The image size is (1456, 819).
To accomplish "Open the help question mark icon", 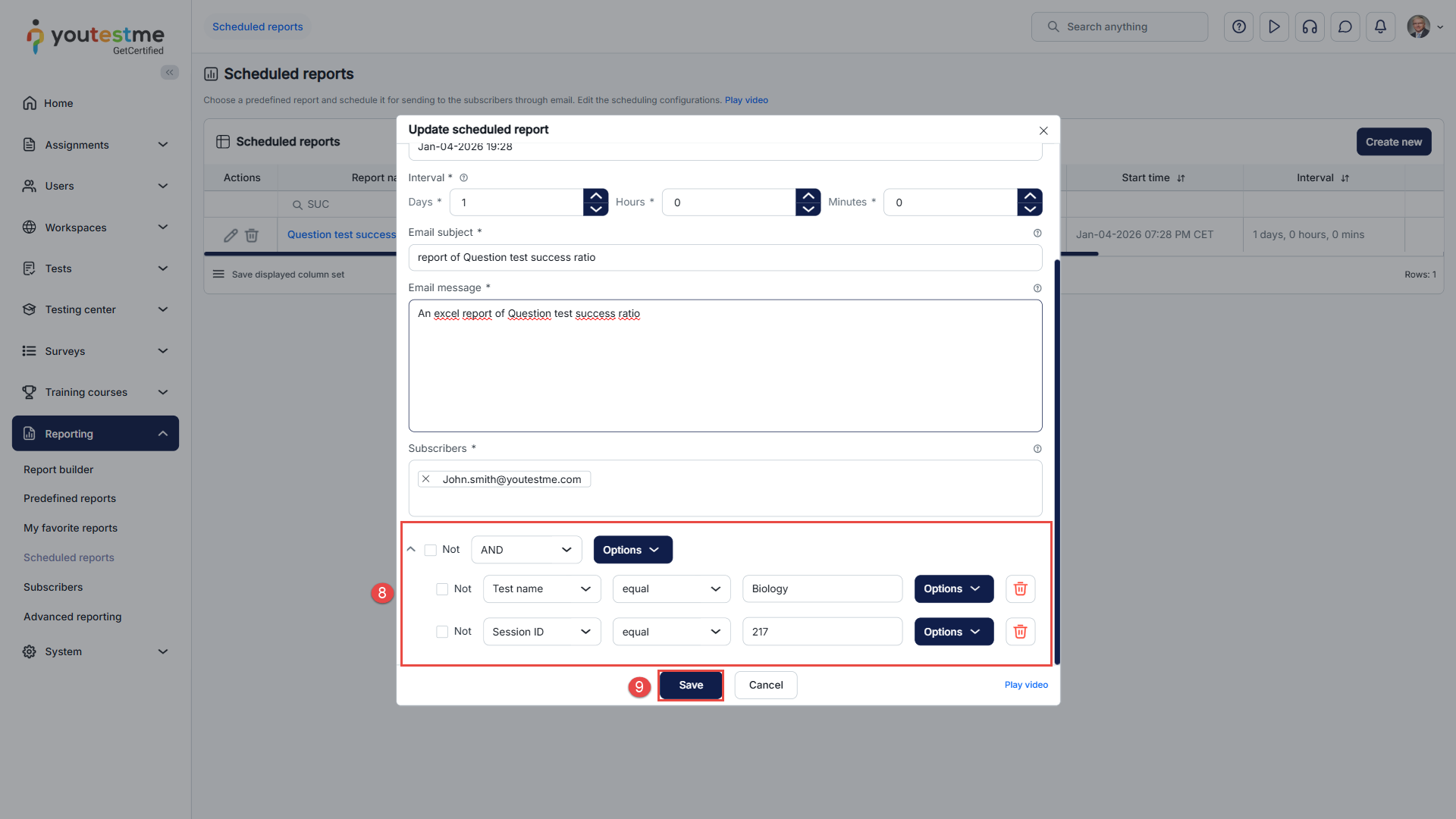I will click(x=1238, y=27).
